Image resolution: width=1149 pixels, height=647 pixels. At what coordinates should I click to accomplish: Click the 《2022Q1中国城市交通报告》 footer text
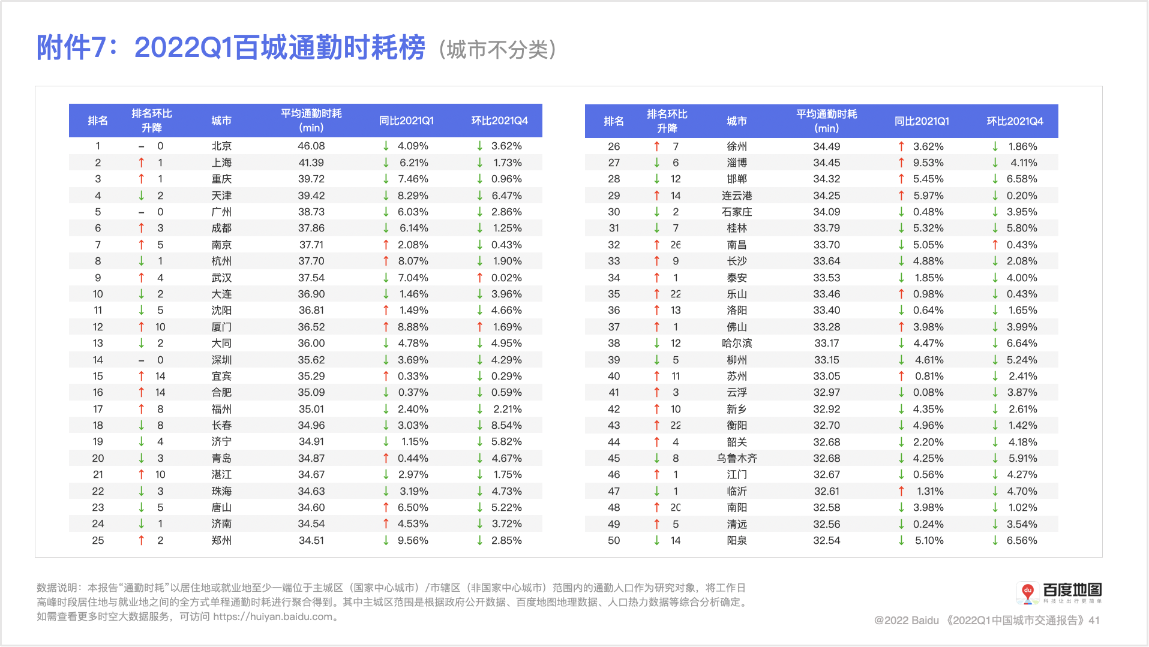pyautogui.click(x=1016, y=620)
